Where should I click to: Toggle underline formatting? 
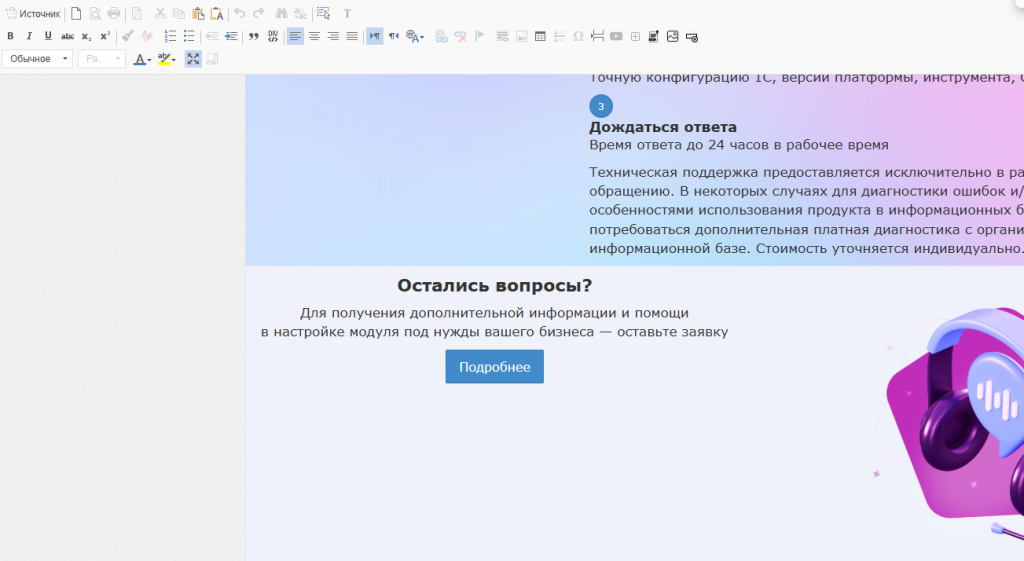click(x=47, y=36)
